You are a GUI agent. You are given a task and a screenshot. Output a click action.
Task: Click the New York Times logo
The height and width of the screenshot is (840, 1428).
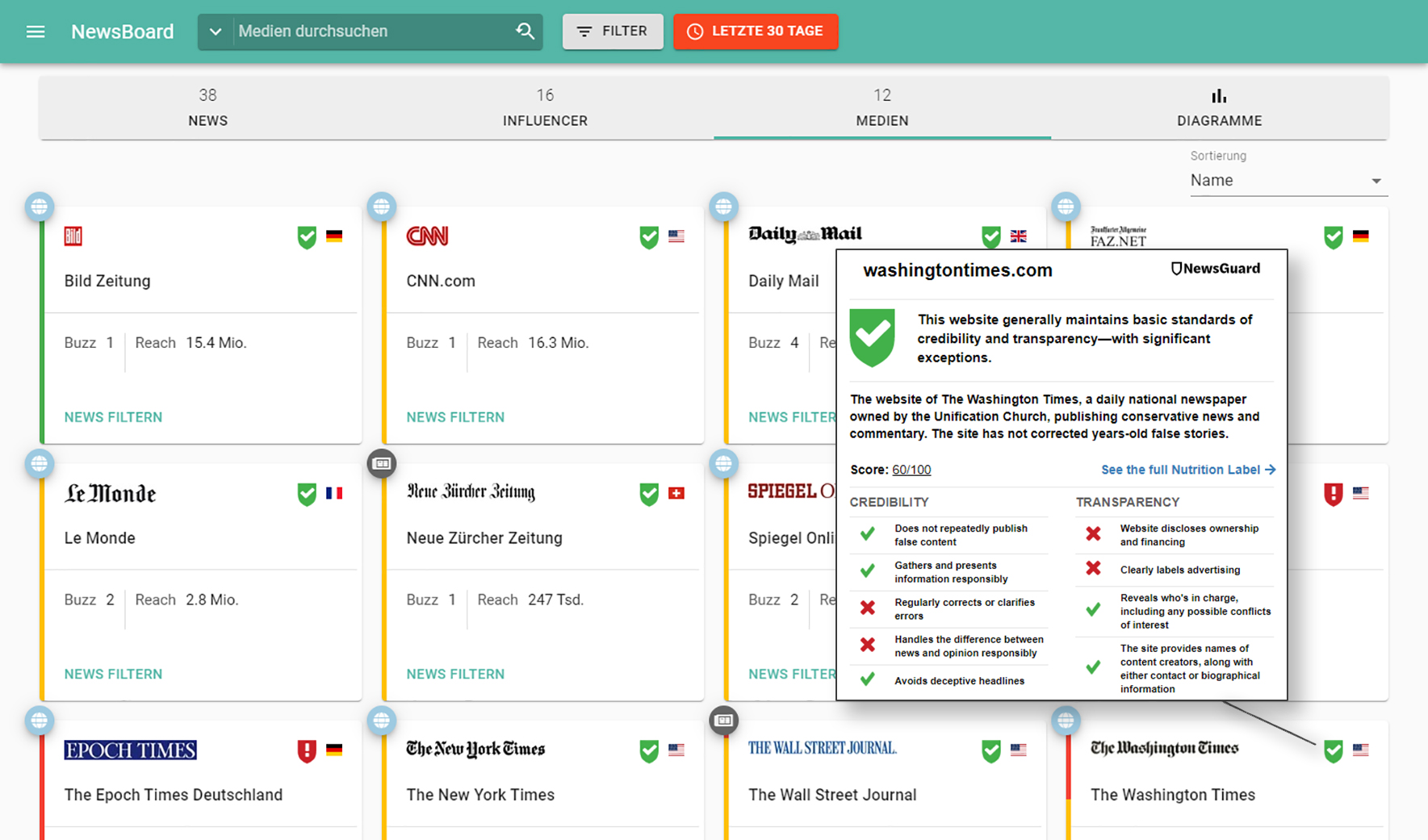tap(475, 749)
